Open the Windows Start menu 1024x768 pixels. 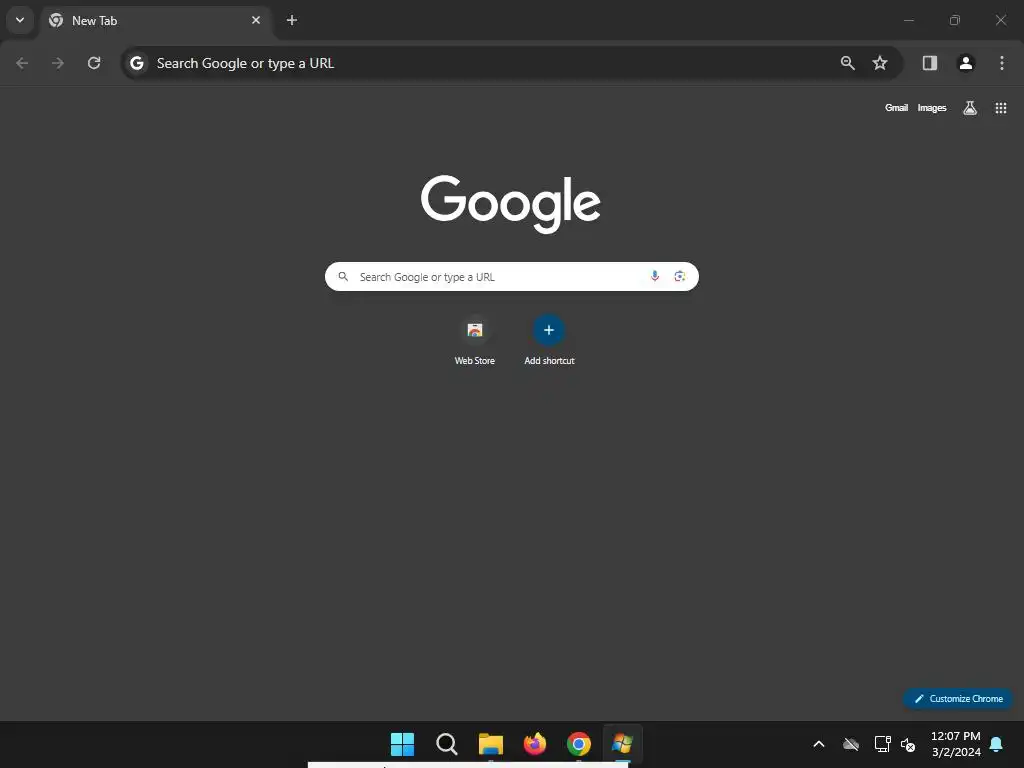402,744
